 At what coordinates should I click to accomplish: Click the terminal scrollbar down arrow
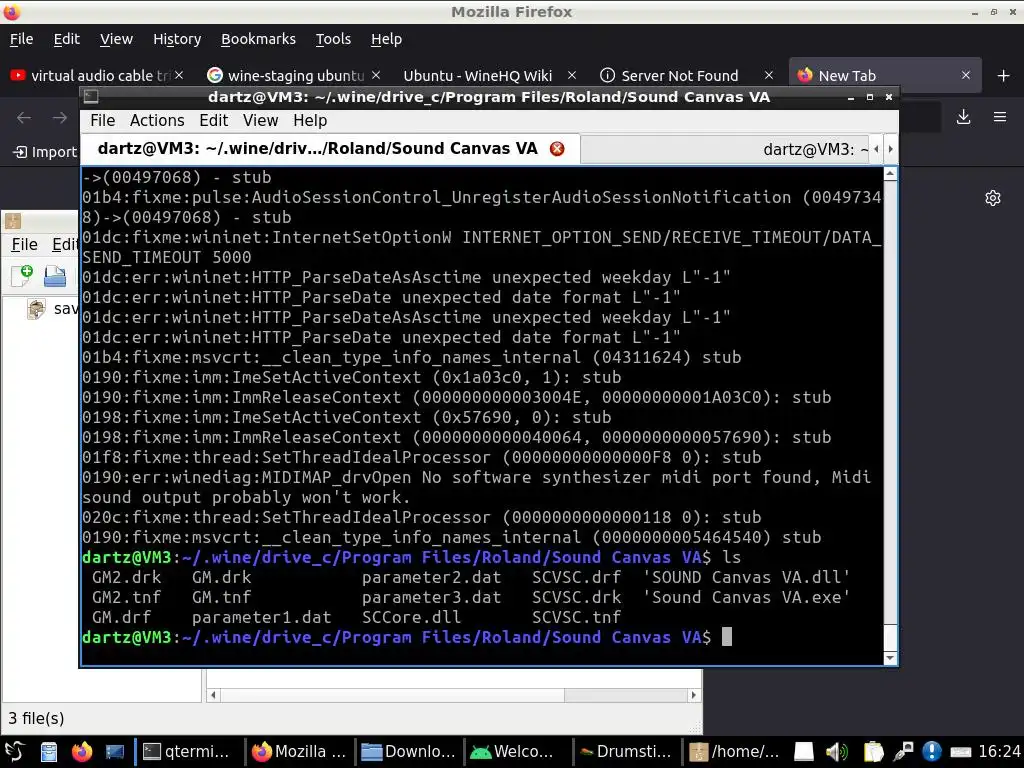(890, 658)
